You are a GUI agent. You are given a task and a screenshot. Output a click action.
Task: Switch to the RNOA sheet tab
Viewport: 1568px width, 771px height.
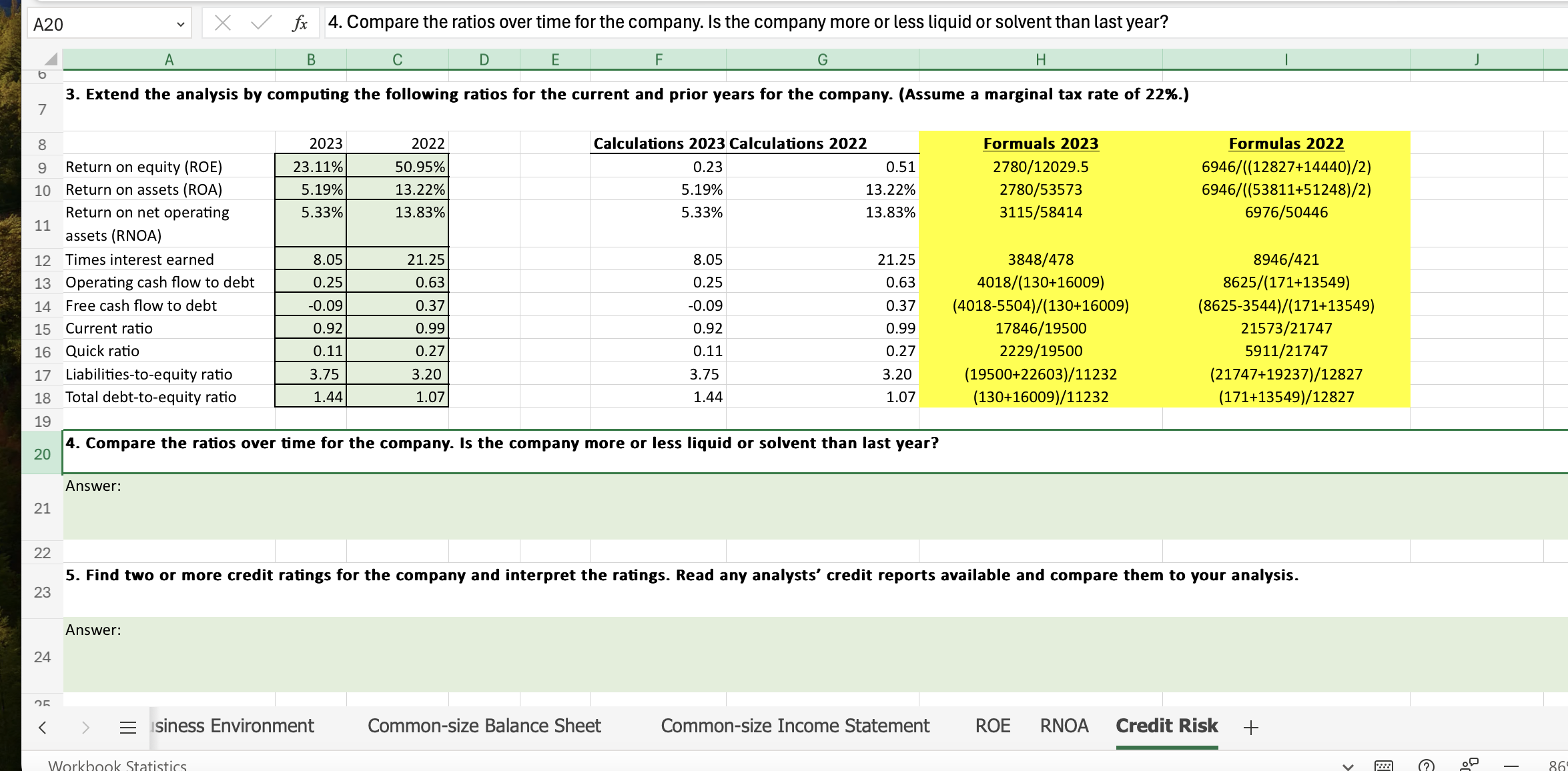(1064, 726)
